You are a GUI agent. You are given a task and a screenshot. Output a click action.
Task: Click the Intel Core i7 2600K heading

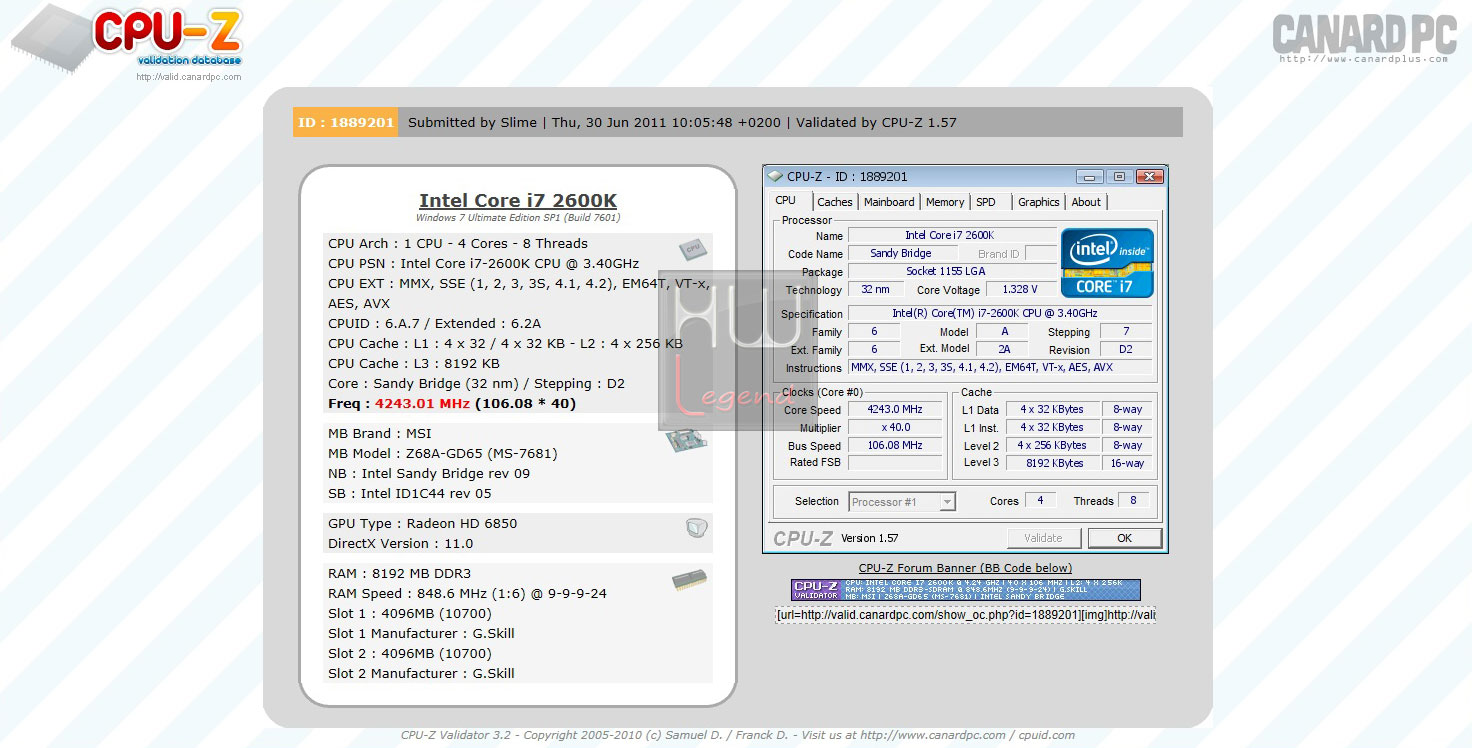(518, 200)
